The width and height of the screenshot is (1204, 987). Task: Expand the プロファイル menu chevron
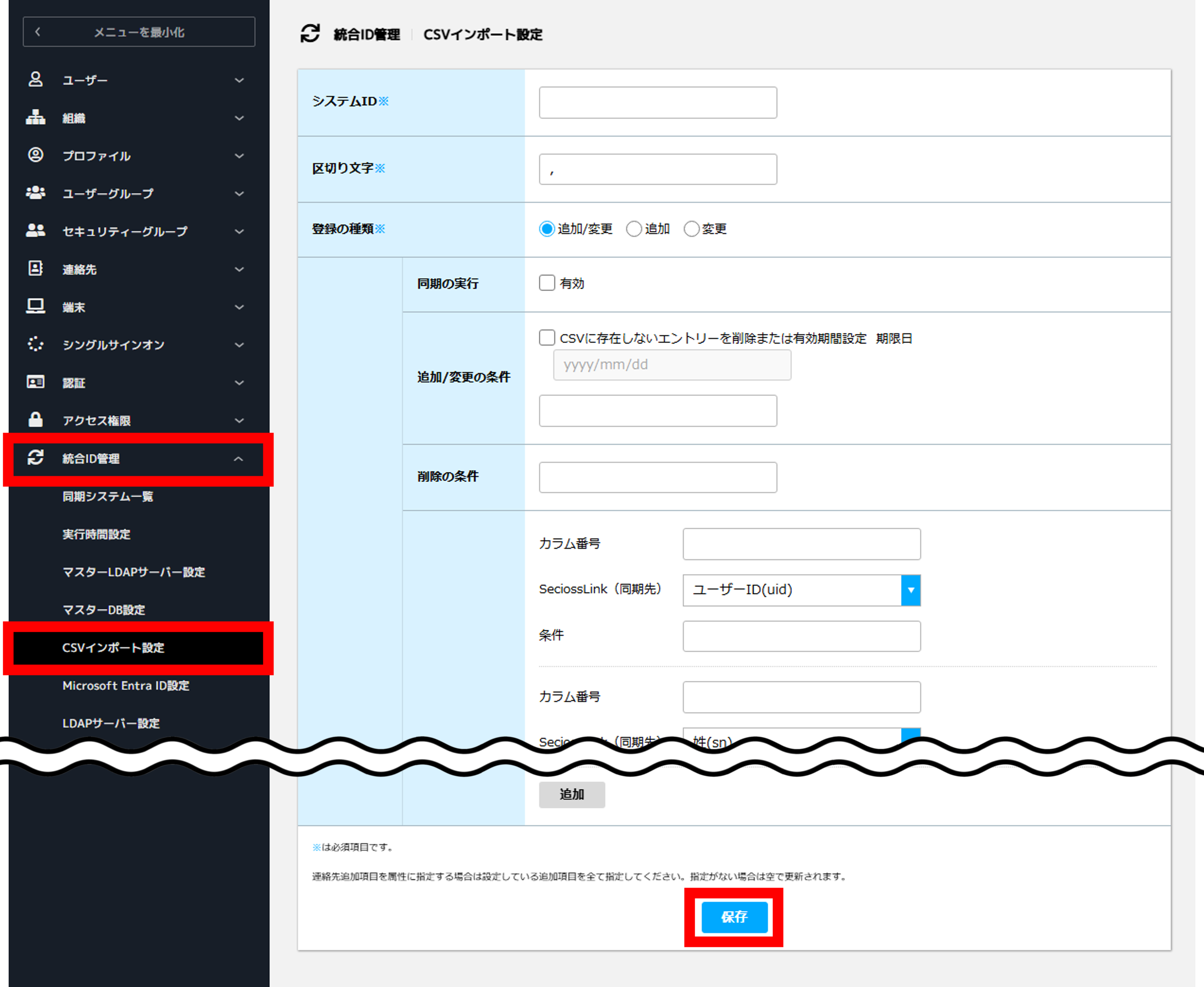point(239,156)
